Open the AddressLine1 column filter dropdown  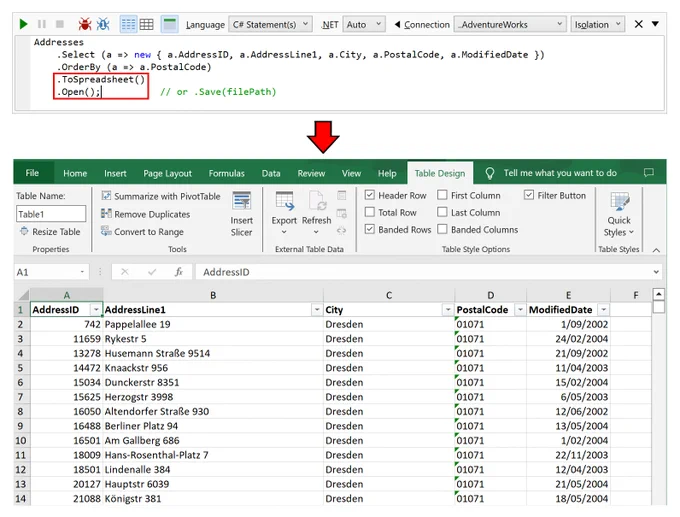(317, 310)
